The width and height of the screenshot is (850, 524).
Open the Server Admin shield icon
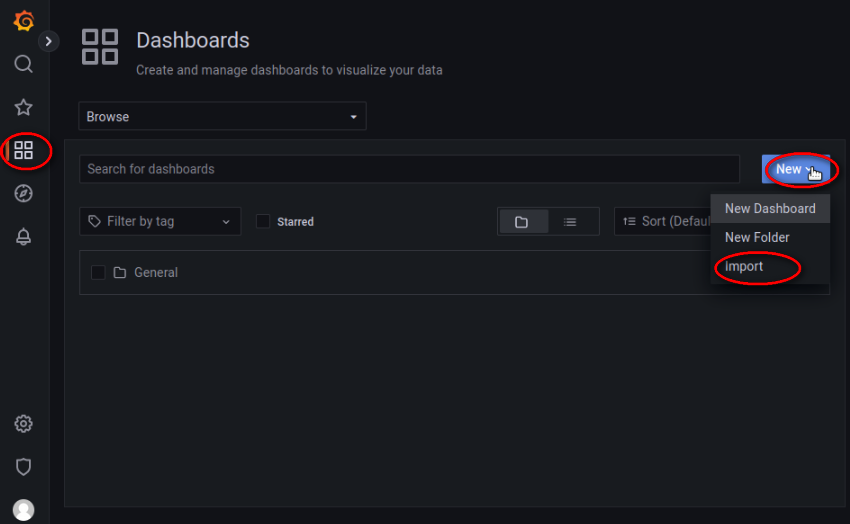24,467
